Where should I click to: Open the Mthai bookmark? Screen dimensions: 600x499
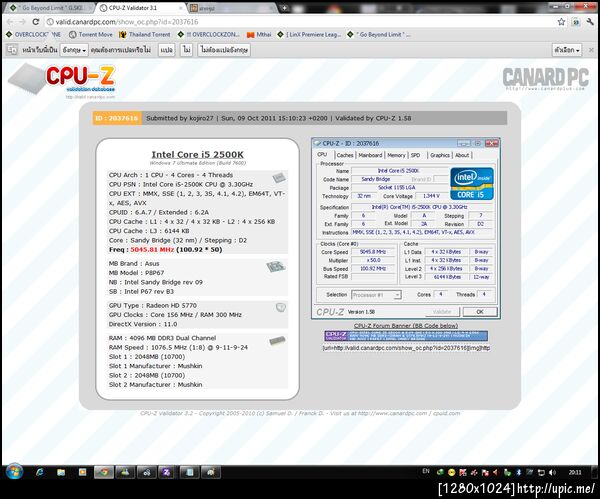[259, 34]
